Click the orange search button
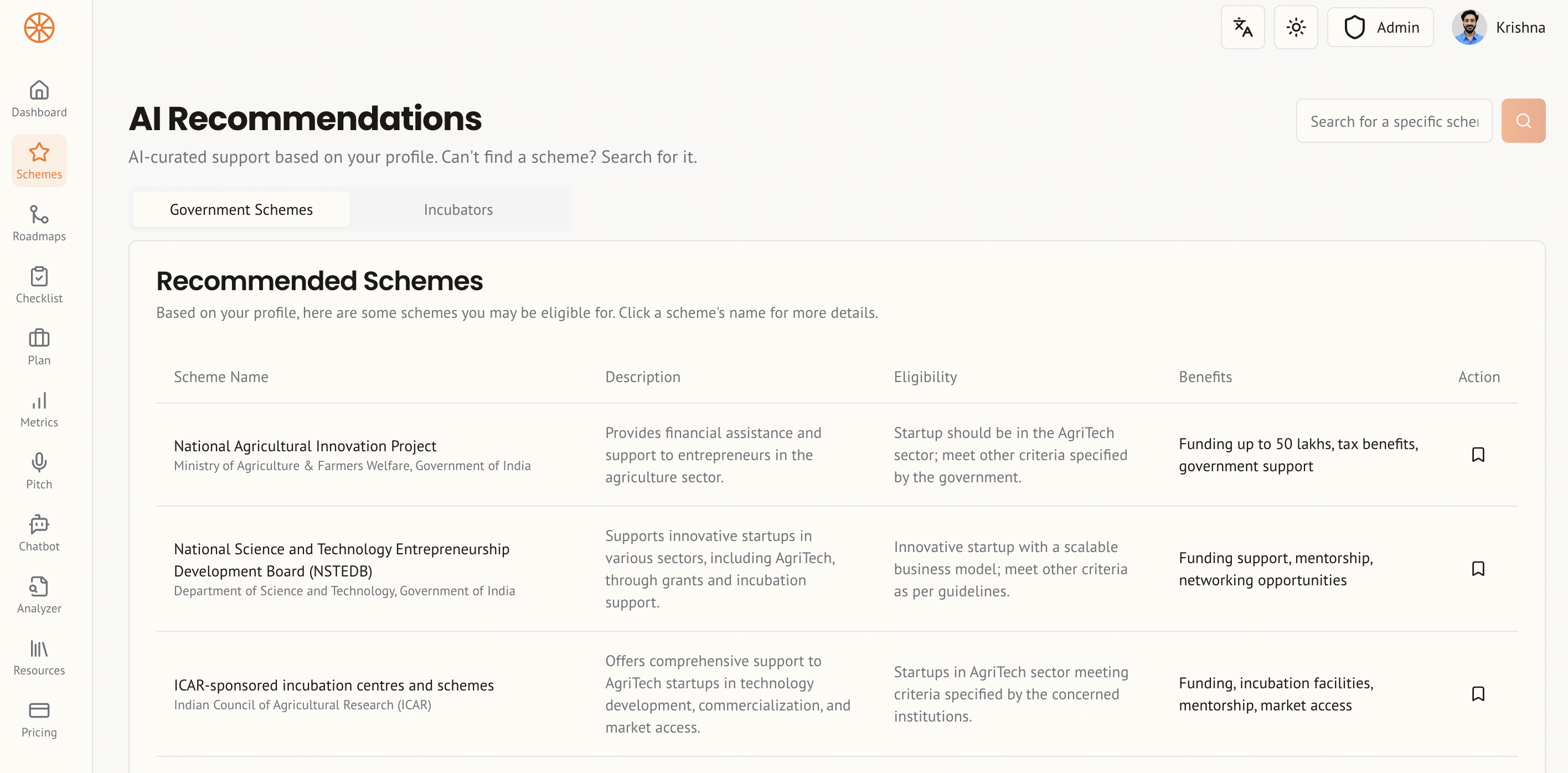The height and width of the screenshot is (773, 1568). click(x=1523, y=121)
